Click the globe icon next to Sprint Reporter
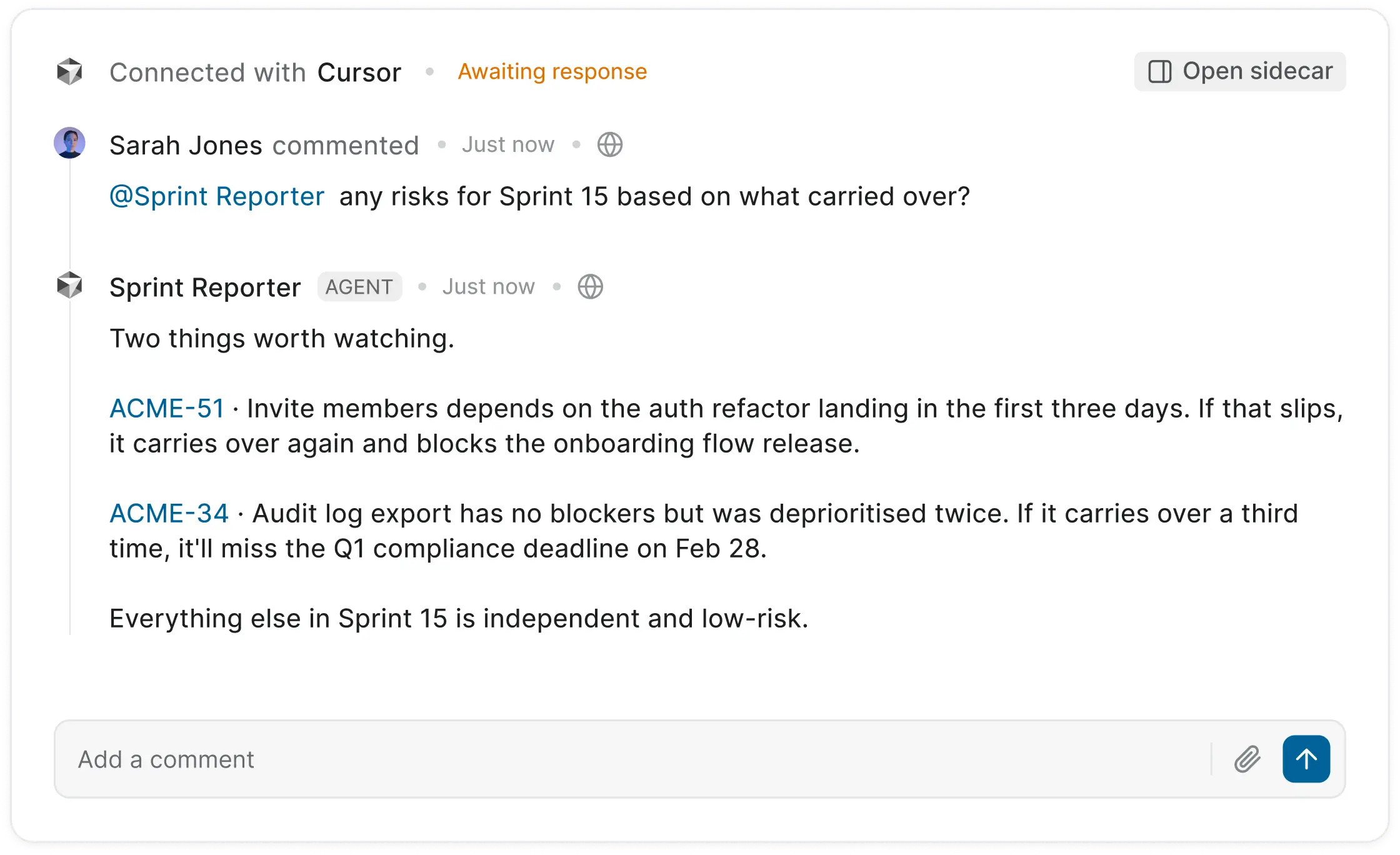Image resolution: width=1400 pixels, height=855 pixels. (589, 286)
